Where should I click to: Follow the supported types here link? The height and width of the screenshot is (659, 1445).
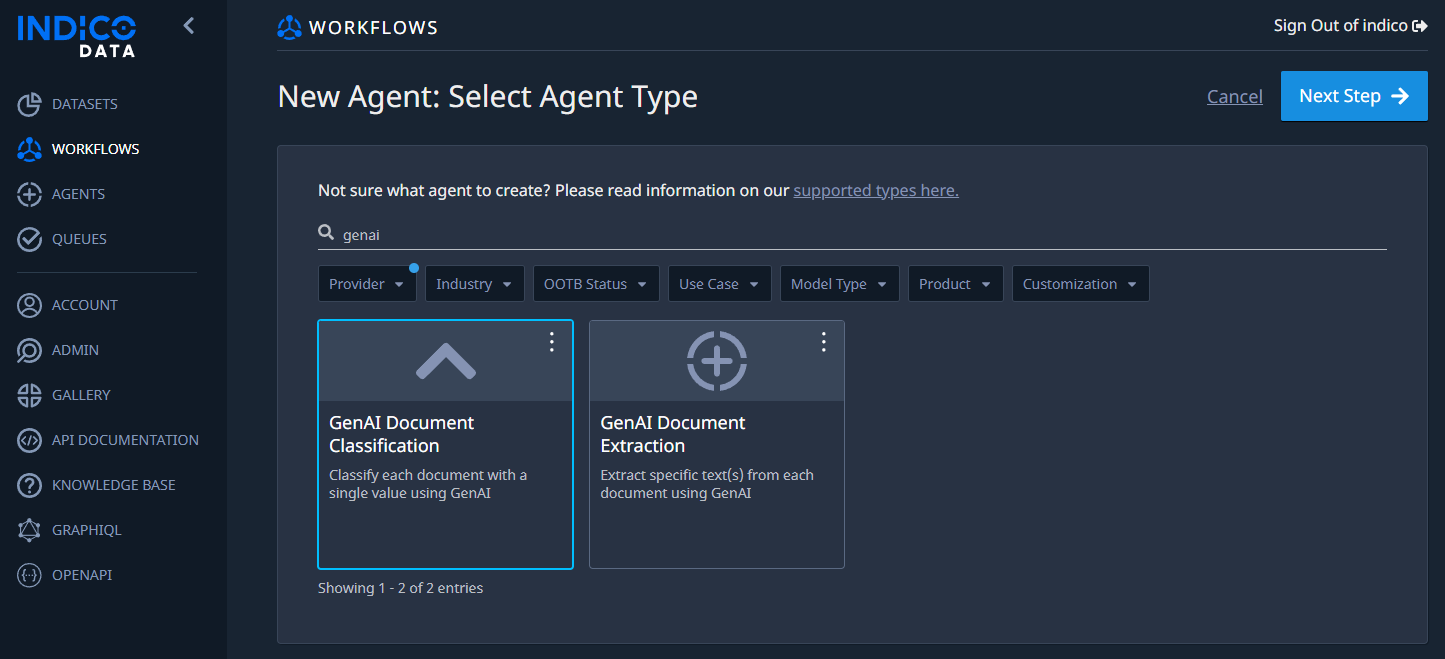pyautogui.click(x=876, y=190)
